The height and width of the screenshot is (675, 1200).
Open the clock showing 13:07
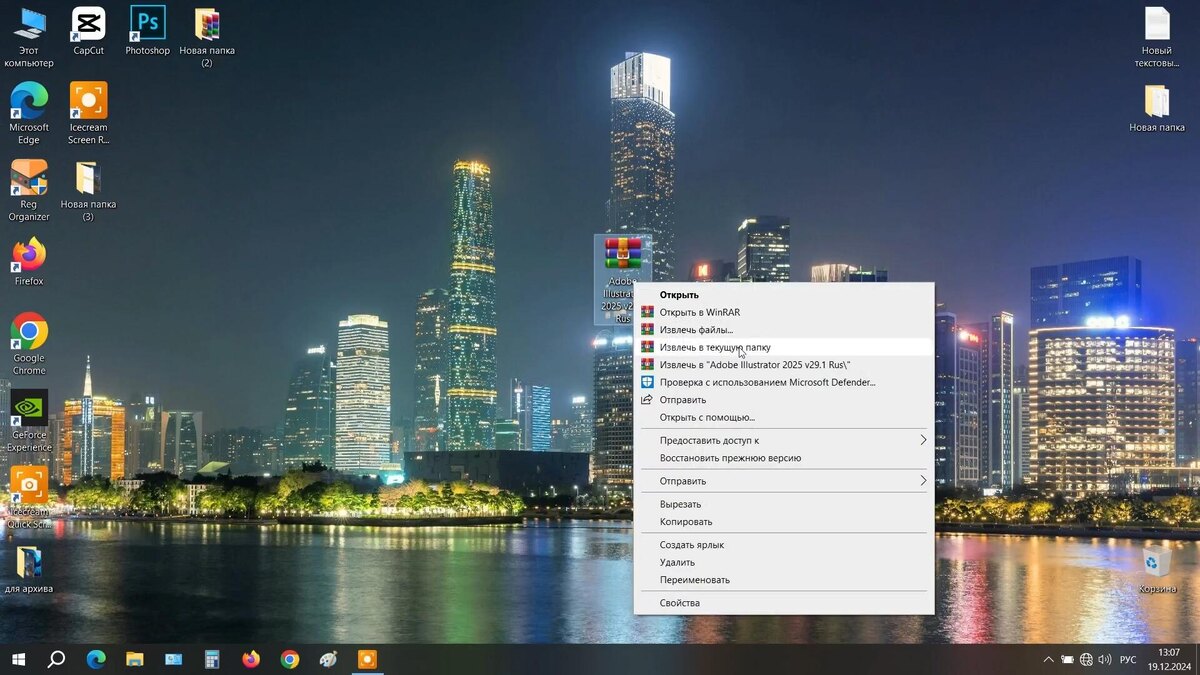pyautogui.click(x=1169, y=659)
